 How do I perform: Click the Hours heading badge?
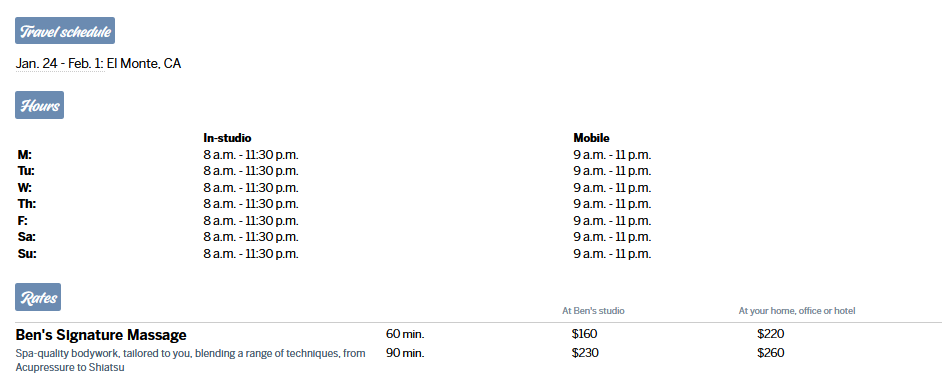click(39, 105)
